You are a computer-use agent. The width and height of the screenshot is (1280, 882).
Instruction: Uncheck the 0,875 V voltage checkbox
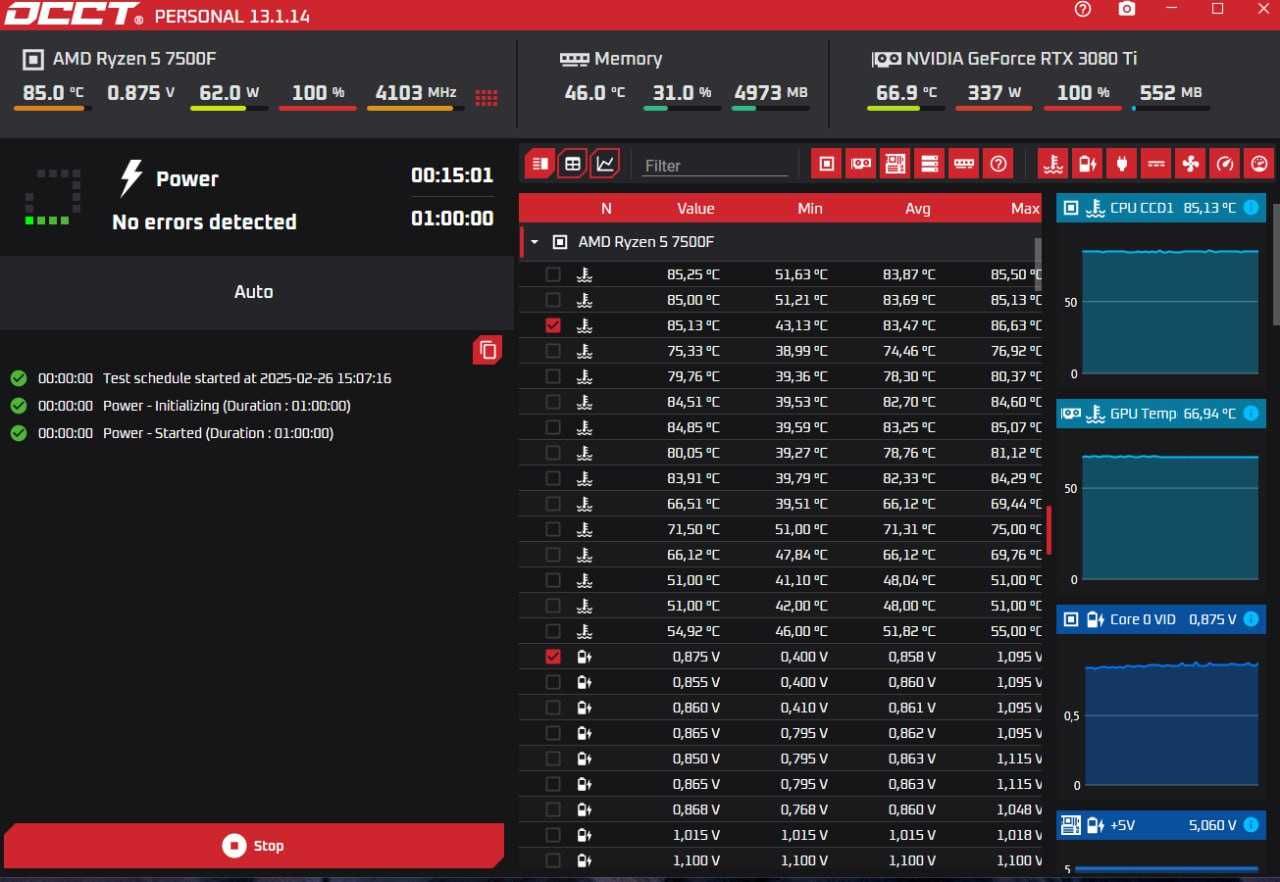[553, 657]
